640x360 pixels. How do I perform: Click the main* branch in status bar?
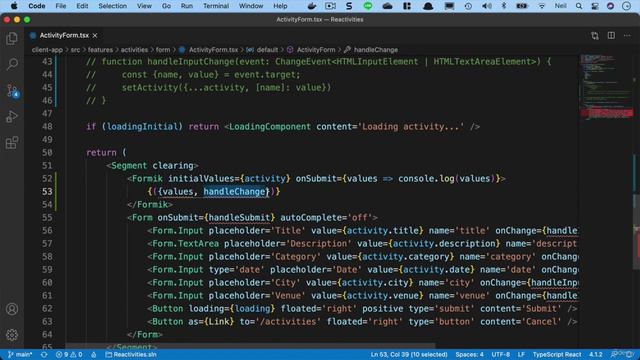point(20,355)
